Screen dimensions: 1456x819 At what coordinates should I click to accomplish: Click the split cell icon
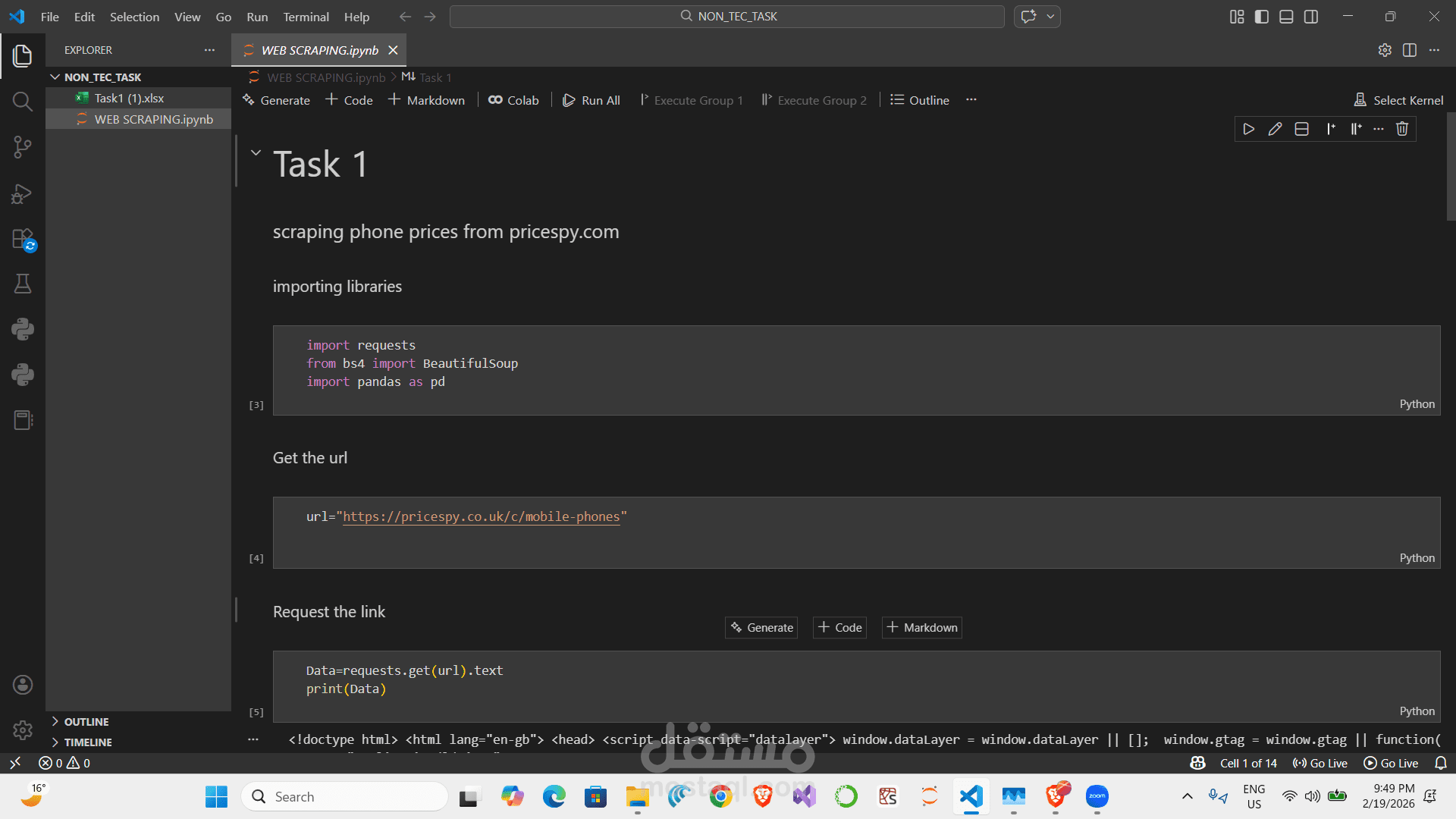pyautogui.click(x=1301, y=129)
